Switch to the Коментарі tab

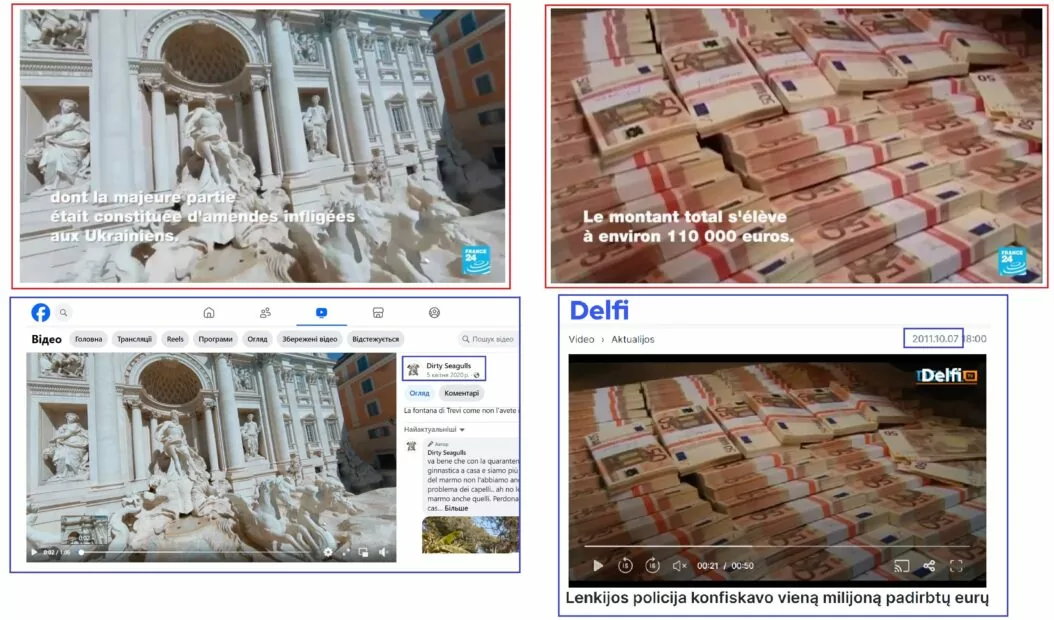click(x=462, y=393)
